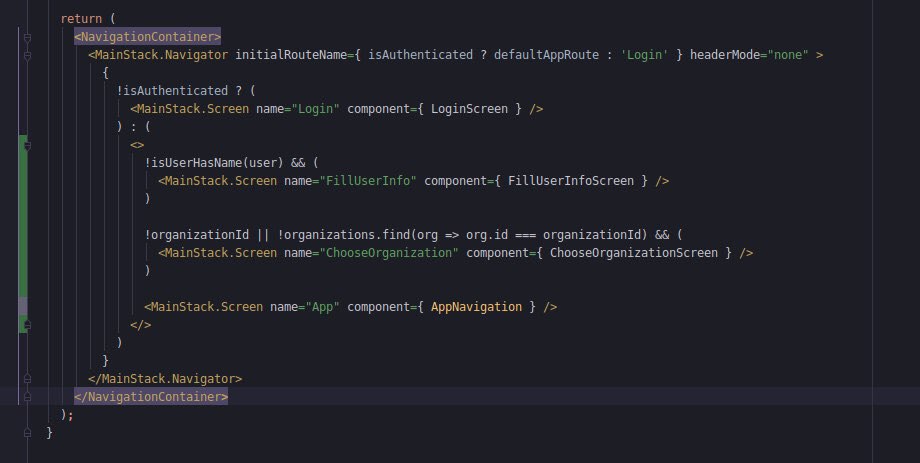Place the cursor on the return keyword
This screenshot has height=463, width=920.
pyautogui.click(x=81, y=19)
